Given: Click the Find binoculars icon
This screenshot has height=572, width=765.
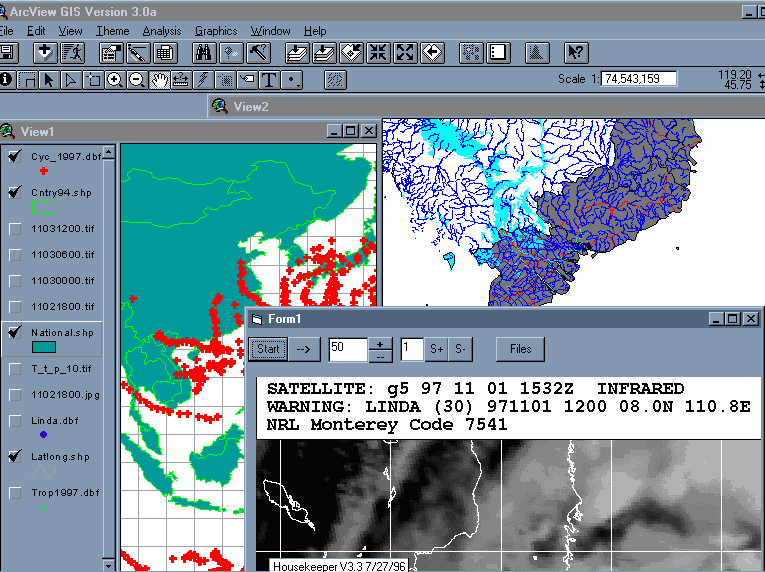Looking at the screenshot, I should [204, 53].
